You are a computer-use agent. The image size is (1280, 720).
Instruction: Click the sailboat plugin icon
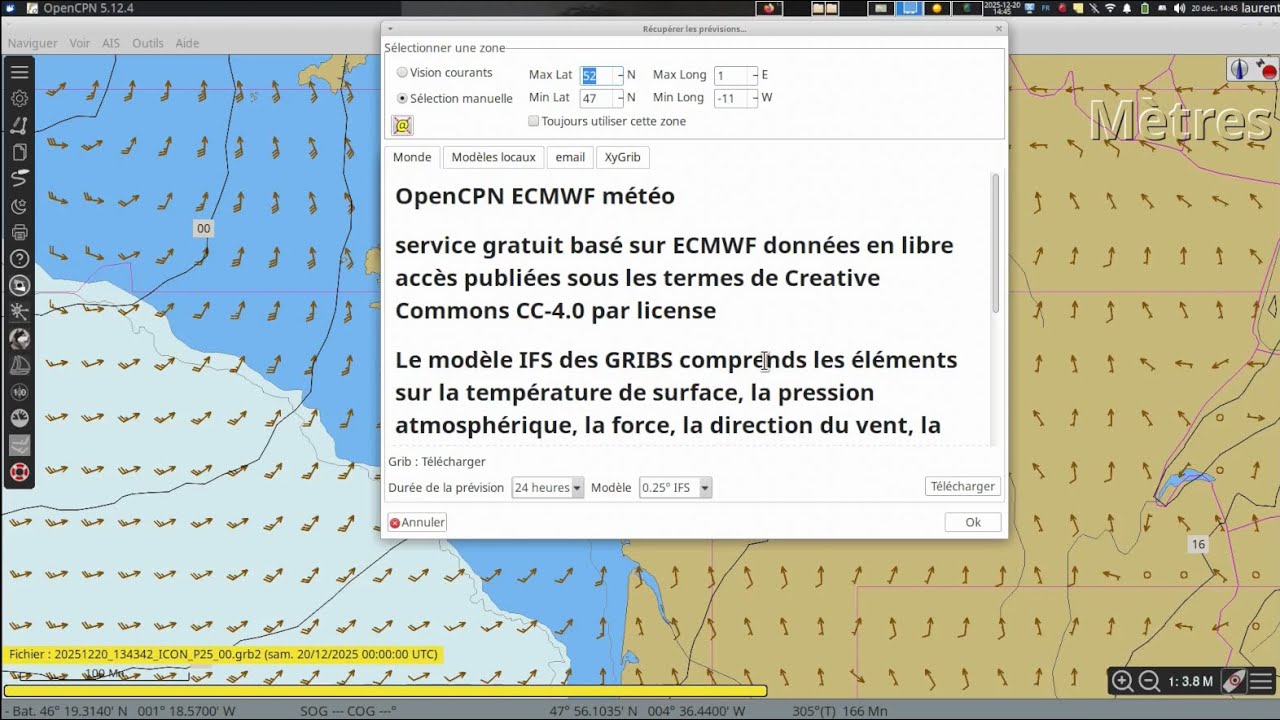19,366
